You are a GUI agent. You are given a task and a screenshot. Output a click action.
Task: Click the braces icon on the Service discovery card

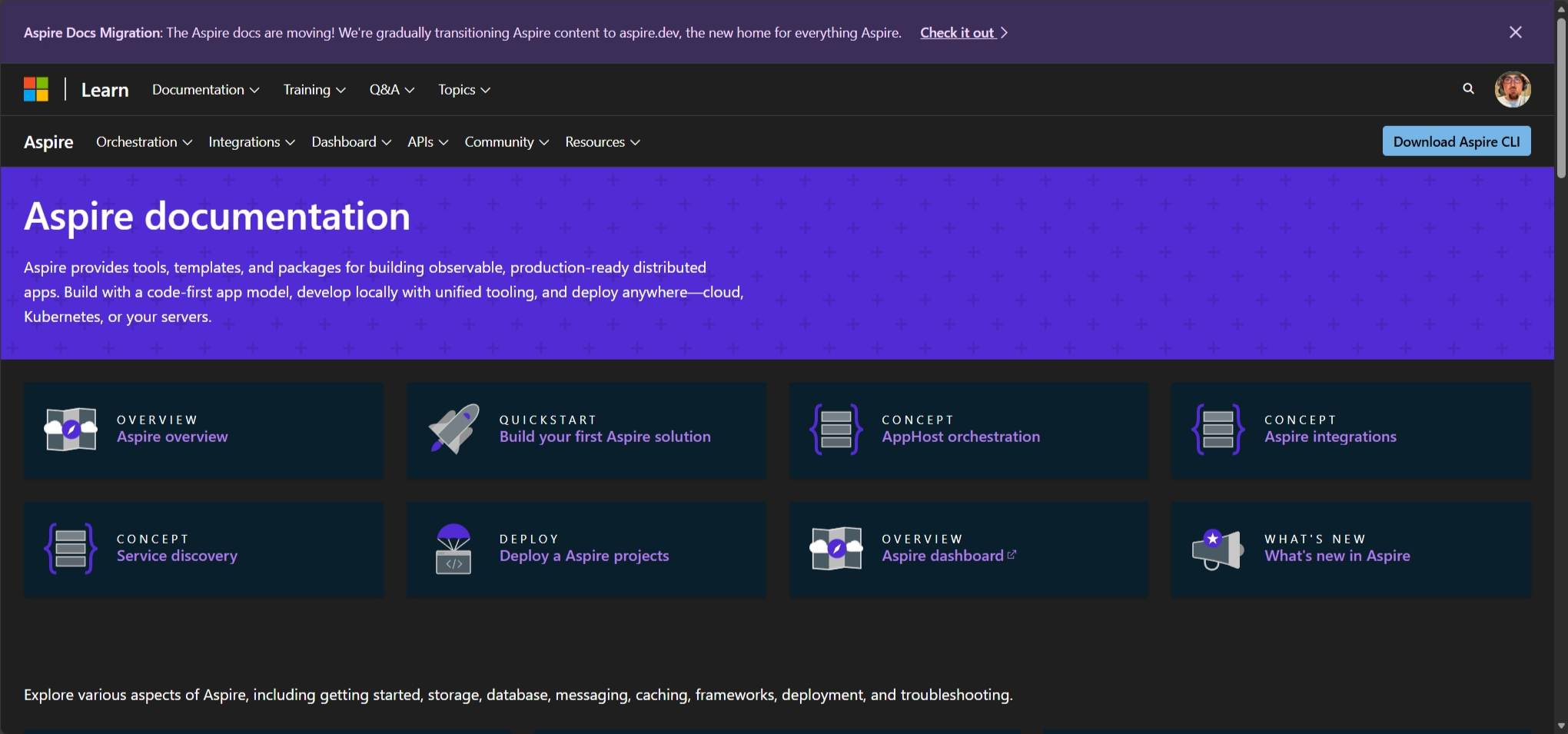coord(71,548)
